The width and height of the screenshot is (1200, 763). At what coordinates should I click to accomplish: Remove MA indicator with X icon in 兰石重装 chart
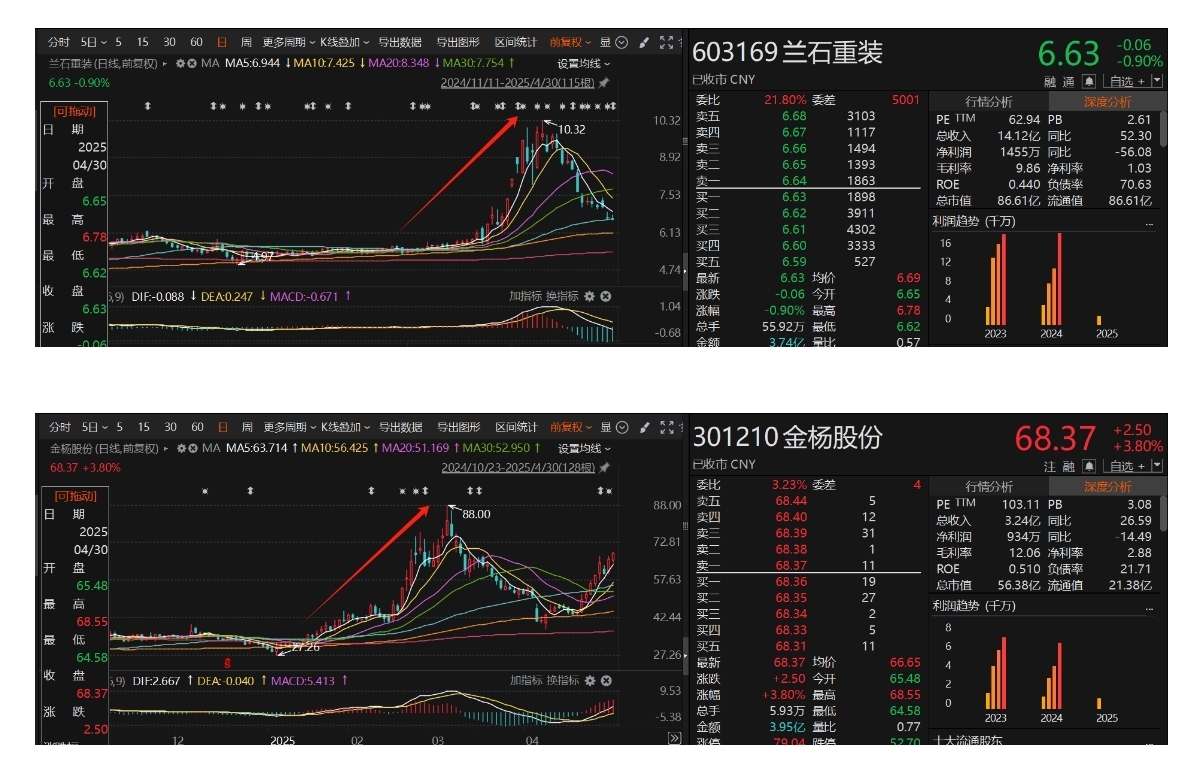[194, 63]
